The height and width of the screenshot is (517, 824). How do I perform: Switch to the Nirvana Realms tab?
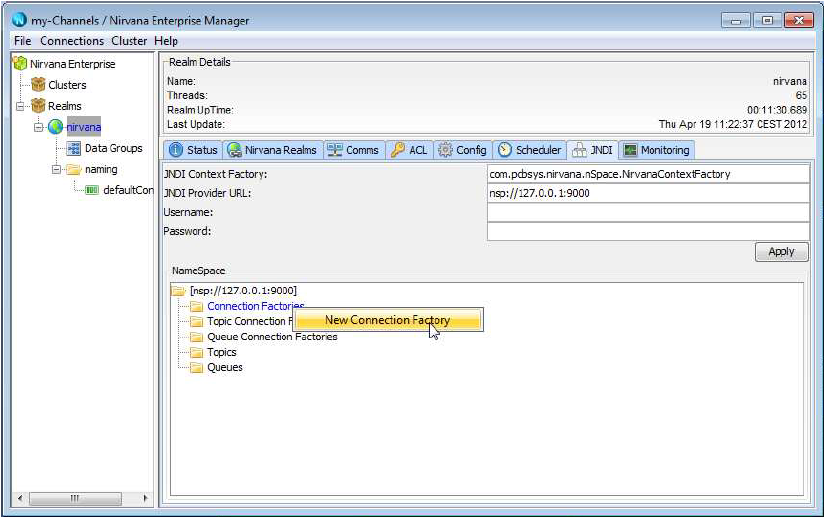[272, 150]
